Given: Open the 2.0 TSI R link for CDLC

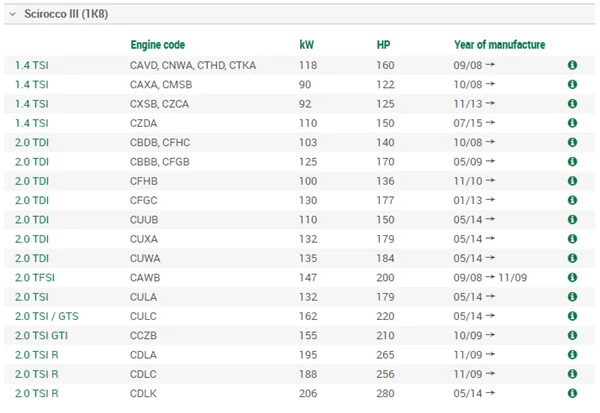Looking at the screenshot, I should pyautogui.click(x=37, y=374).
